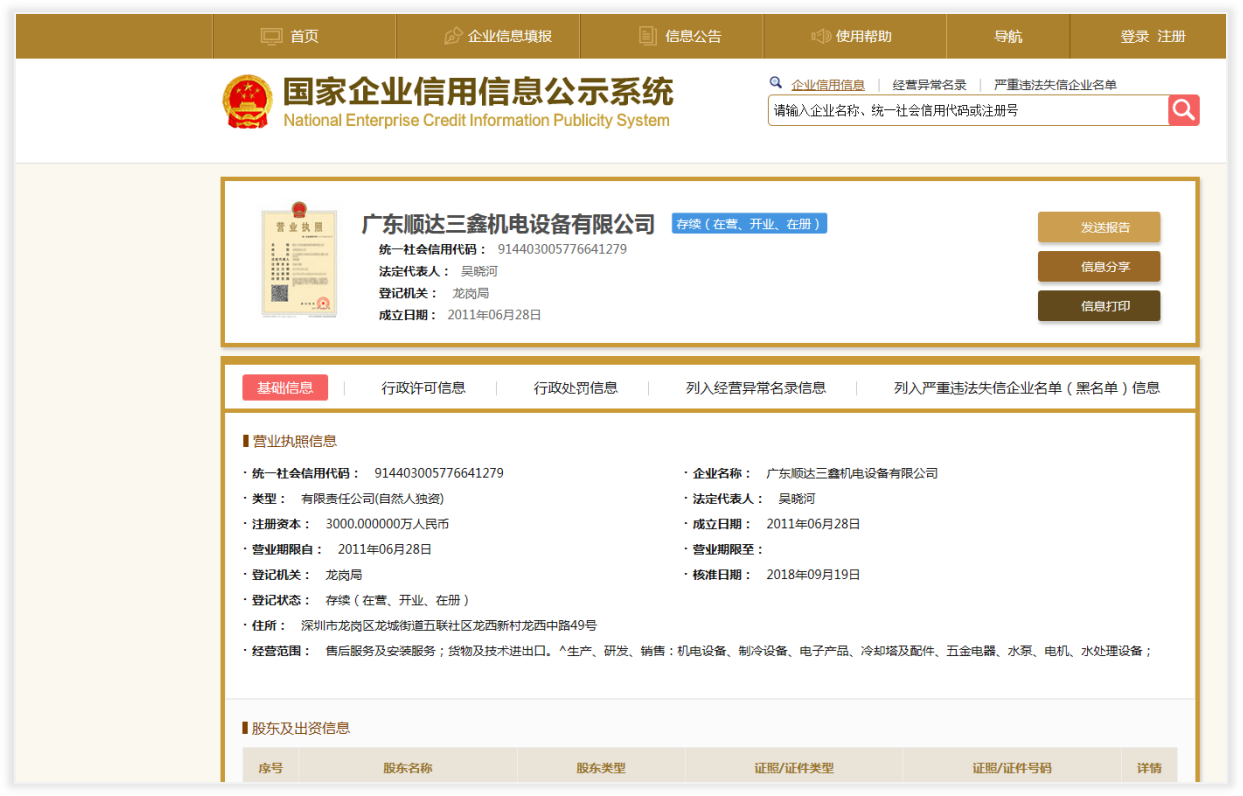The height and width of the screenshot is (796, 1243).
Task: Open the 信息公告 menu item
Action: click(694, 37)
